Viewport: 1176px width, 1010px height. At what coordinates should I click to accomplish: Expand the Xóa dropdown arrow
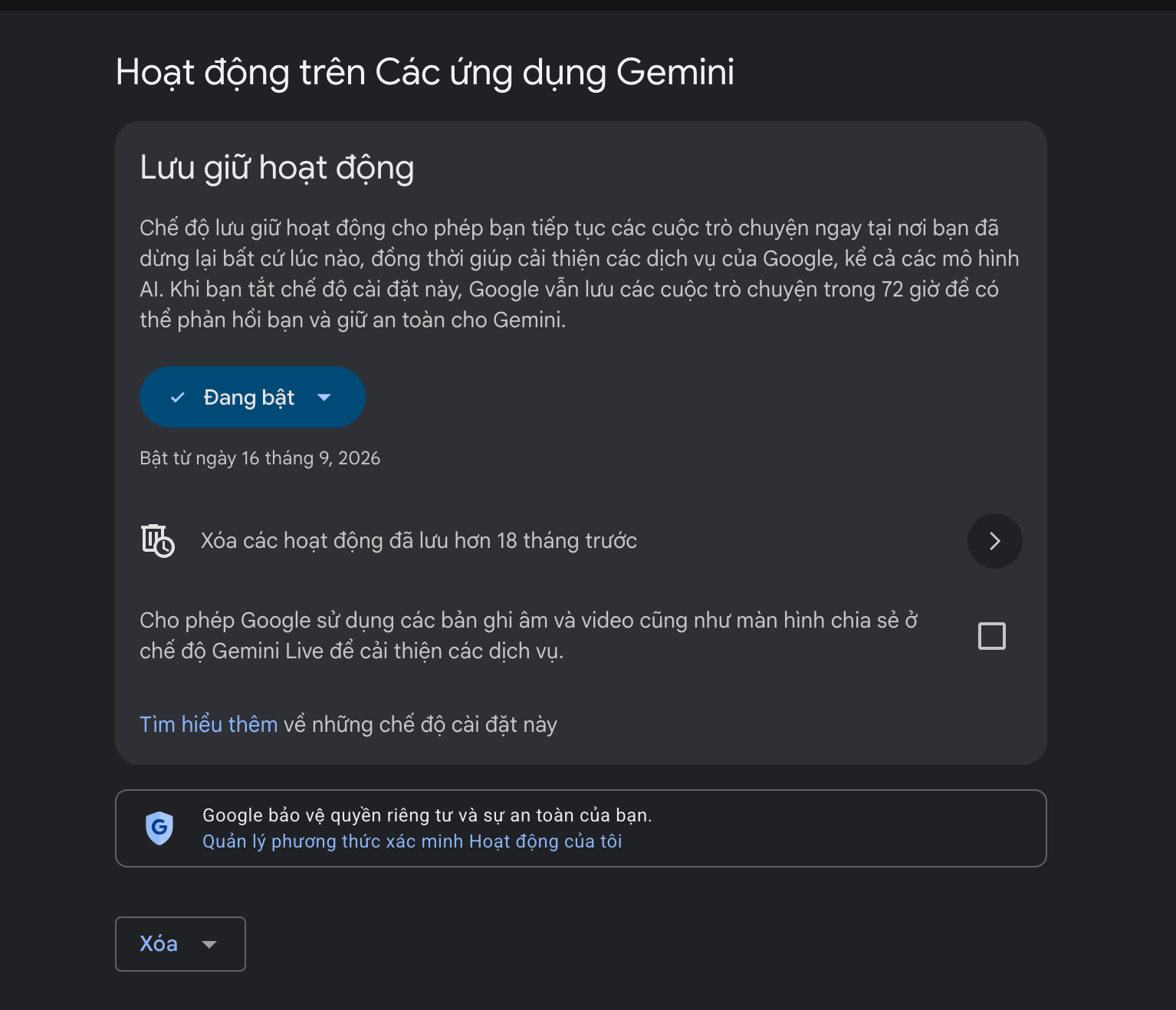pos(209,944)
